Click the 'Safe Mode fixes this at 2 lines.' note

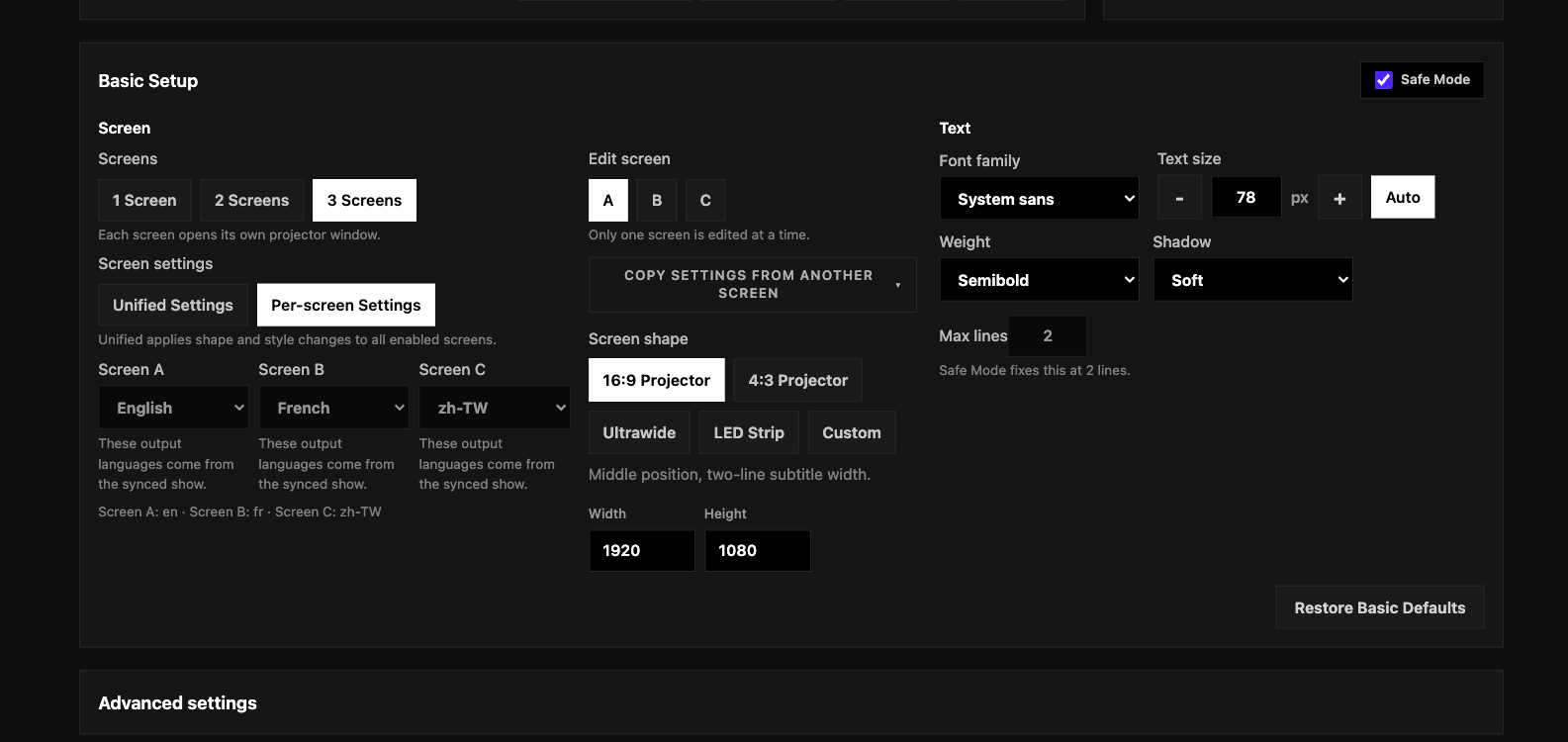1035,370
